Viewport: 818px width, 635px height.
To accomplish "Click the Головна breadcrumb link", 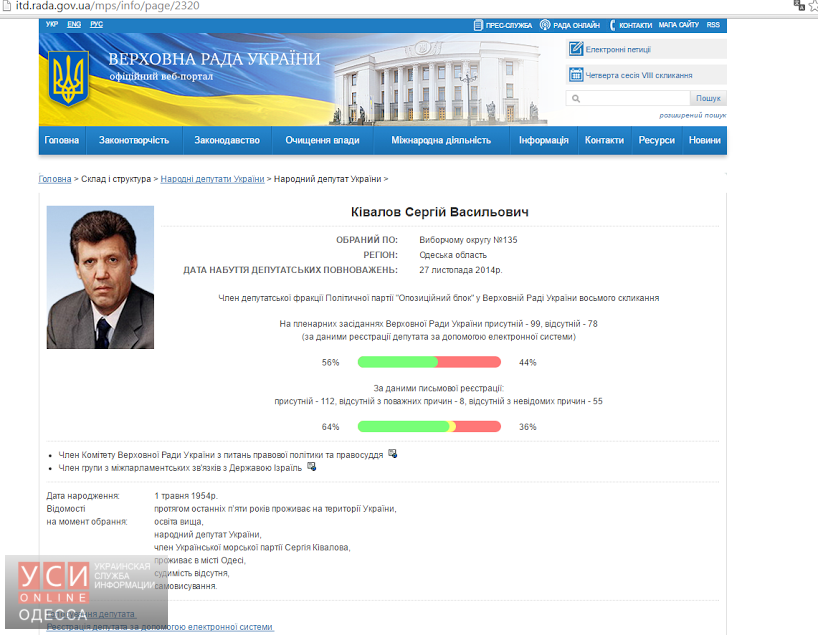I will pos(55,179).
